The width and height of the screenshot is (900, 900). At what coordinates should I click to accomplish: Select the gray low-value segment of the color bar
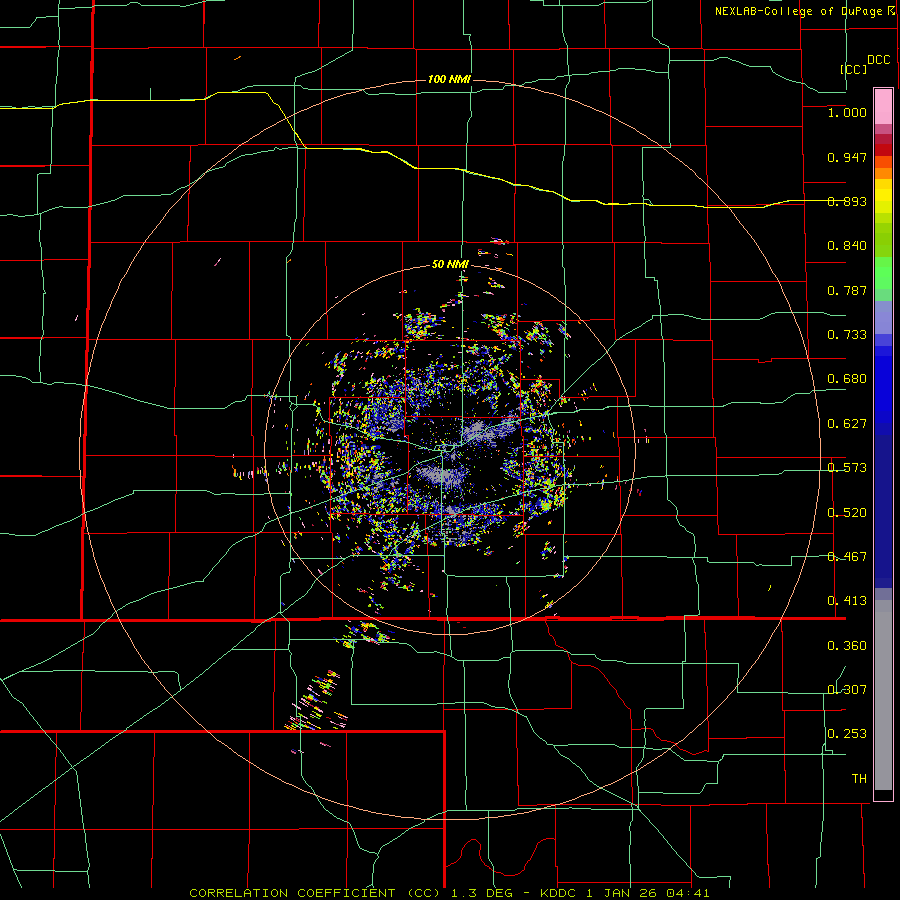point(883,695)
